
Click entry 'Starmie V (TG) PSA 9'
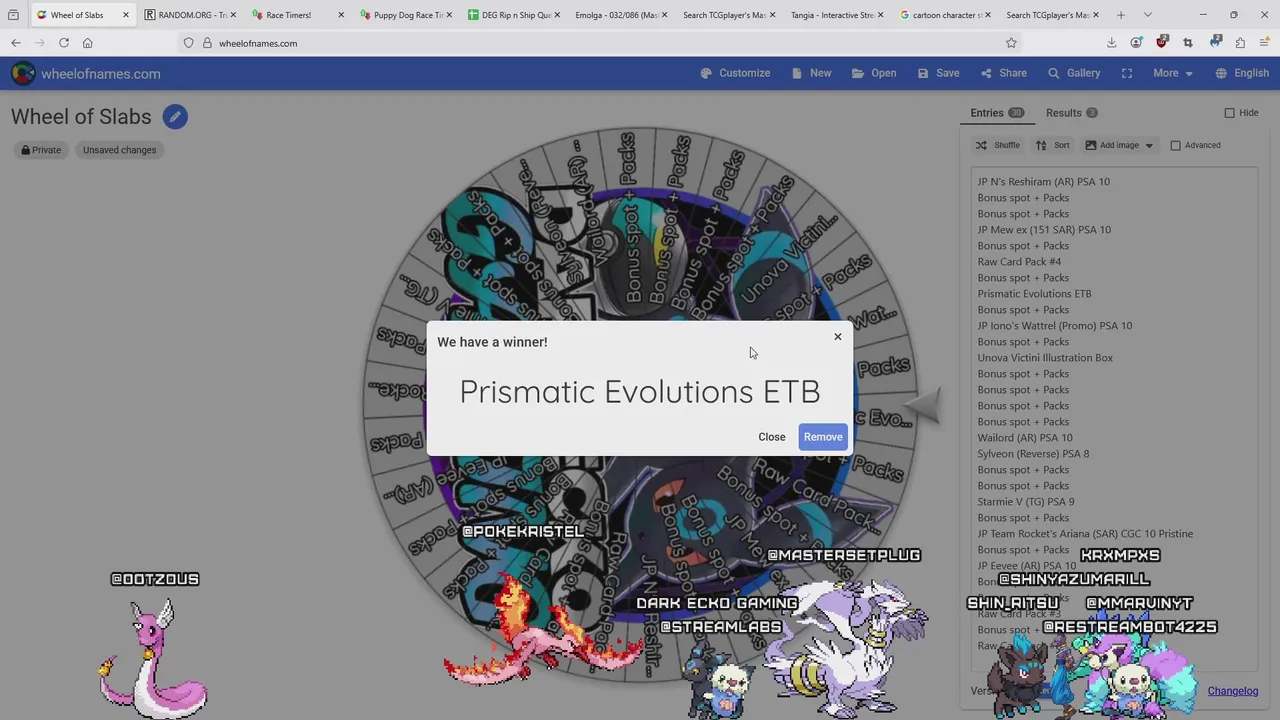tap(1026, 502)
